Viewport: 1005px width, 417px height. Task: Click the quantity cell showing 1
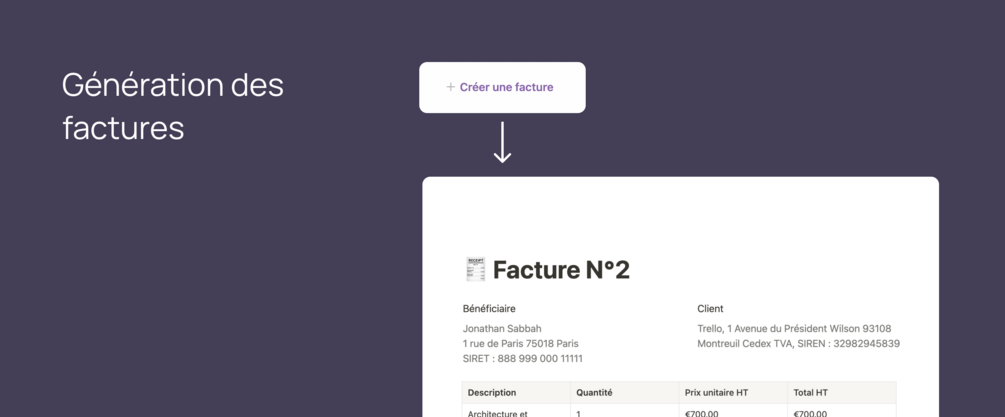(579, 412)
